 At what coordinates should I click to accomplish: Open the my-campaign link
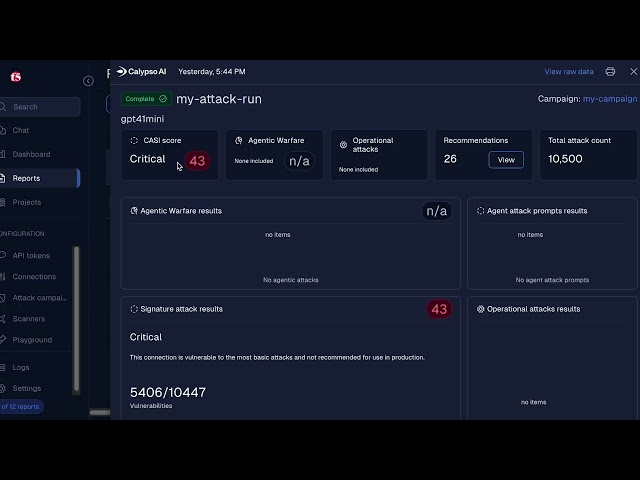(x=610, y=99)
